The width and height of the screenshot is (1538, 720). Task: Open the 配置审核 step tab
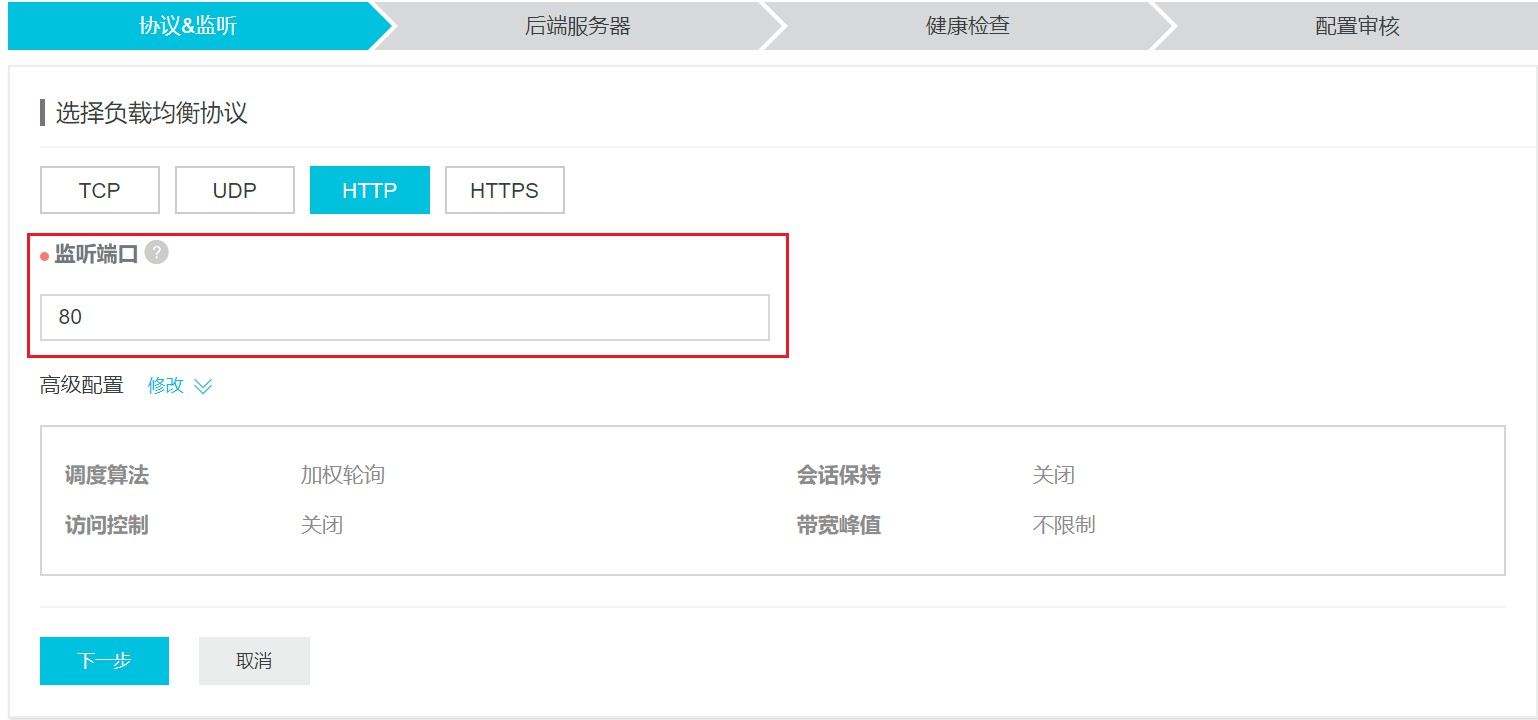tap(1356, 26)
